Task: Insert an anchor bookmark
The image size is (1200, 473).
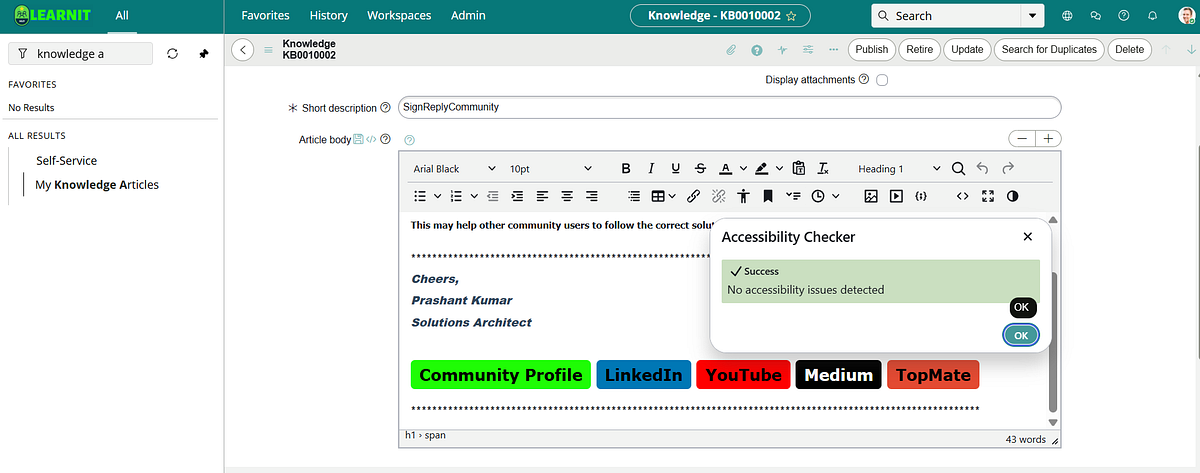Action: click(768, 196)
